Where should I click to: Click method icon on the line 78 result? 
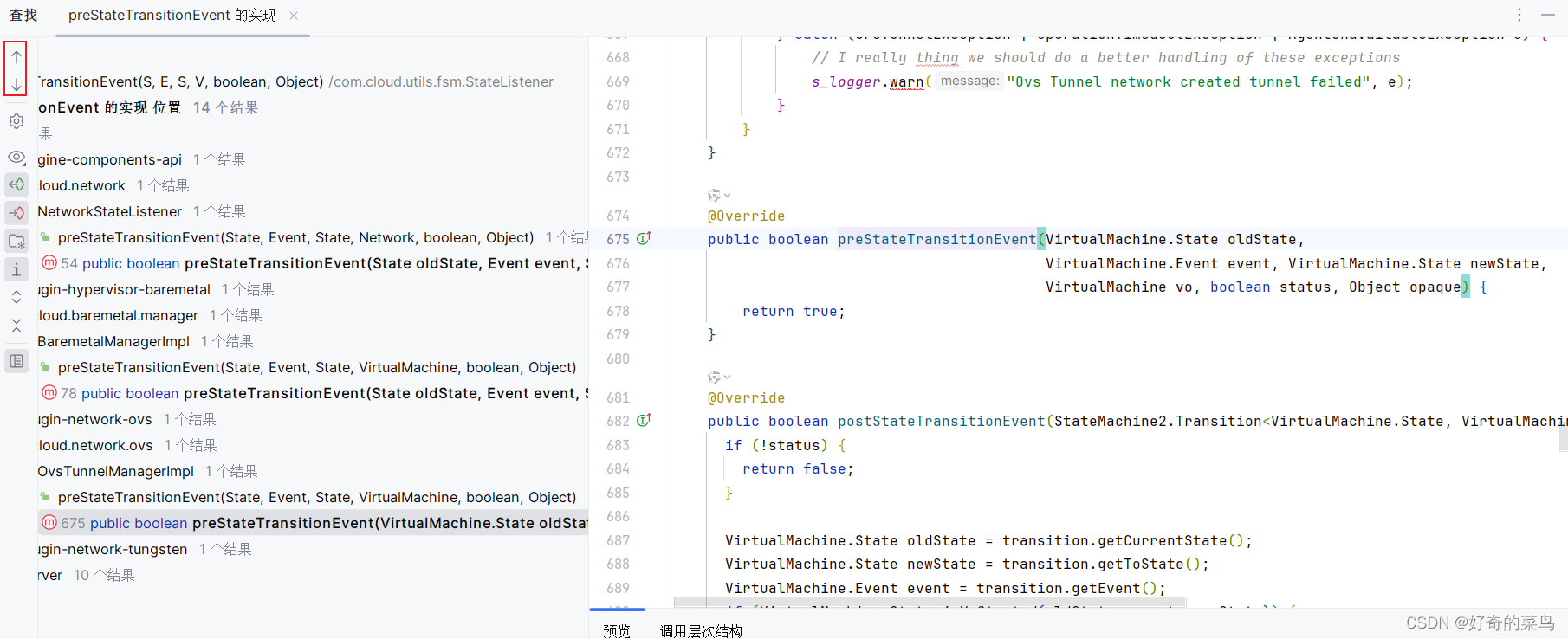point(49,392)
